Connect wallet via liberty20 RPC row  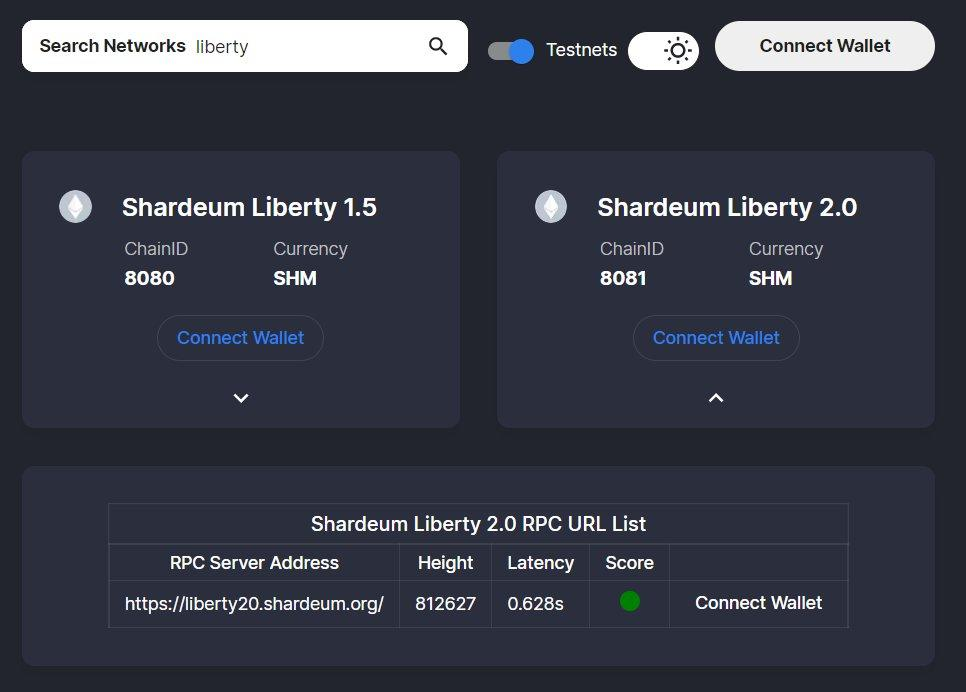pyautogui.click(x=758, y=603)
